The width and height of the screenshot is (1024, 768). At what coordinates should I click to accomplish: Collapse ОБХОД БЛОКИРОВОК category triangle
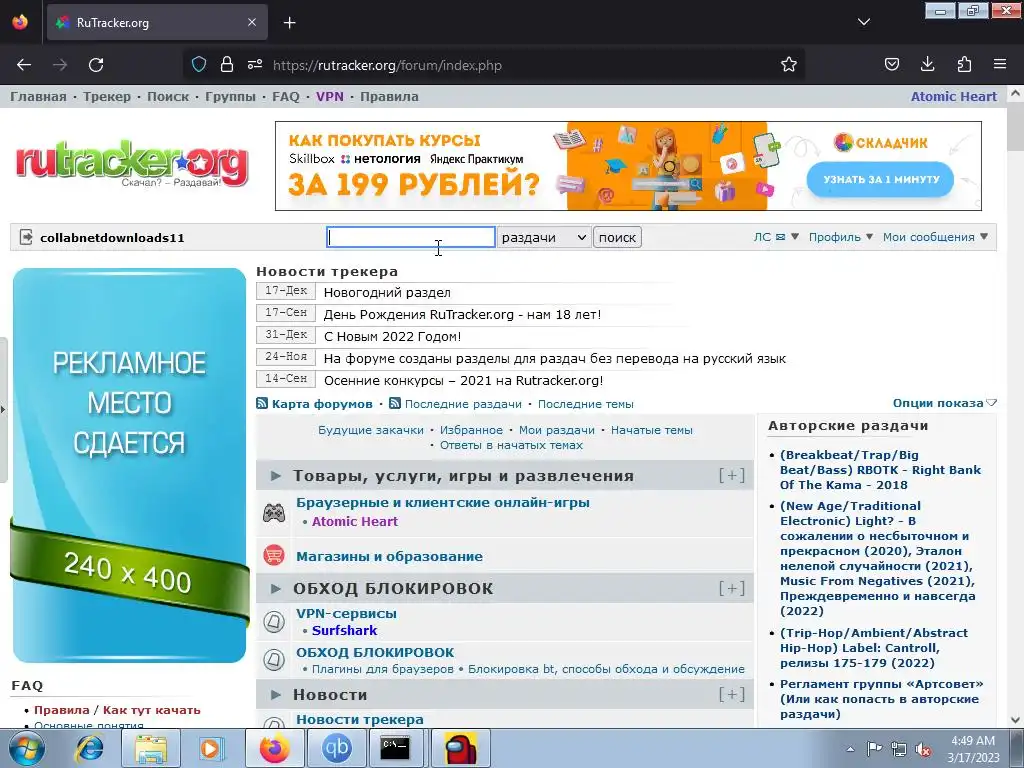pos(276,589)
